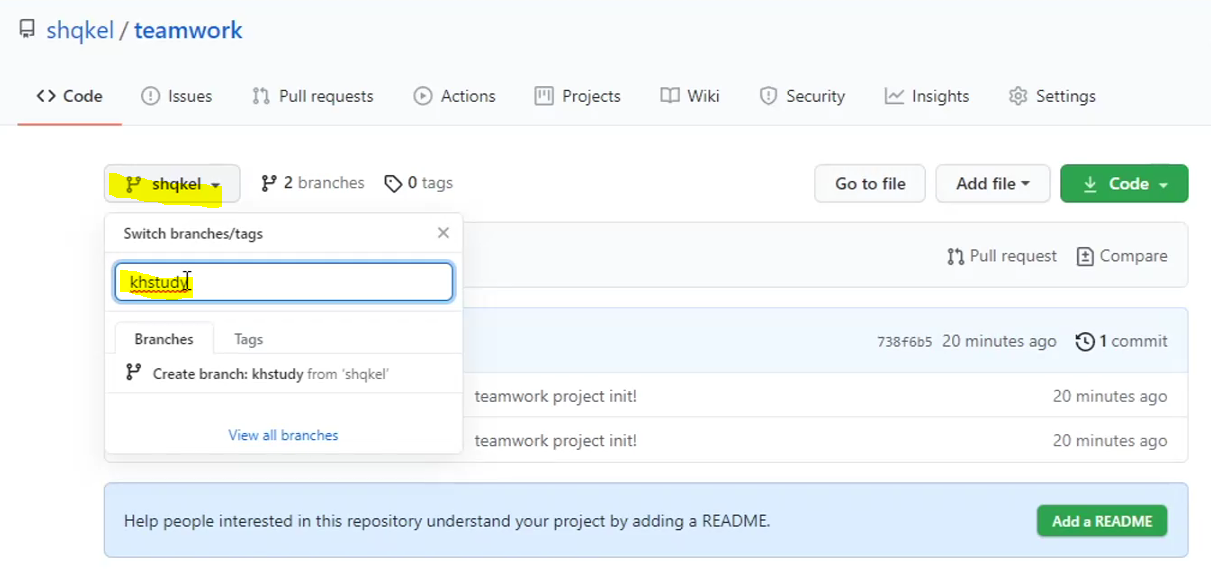Click the Compare link
1211x572 pixels.
1122,256
